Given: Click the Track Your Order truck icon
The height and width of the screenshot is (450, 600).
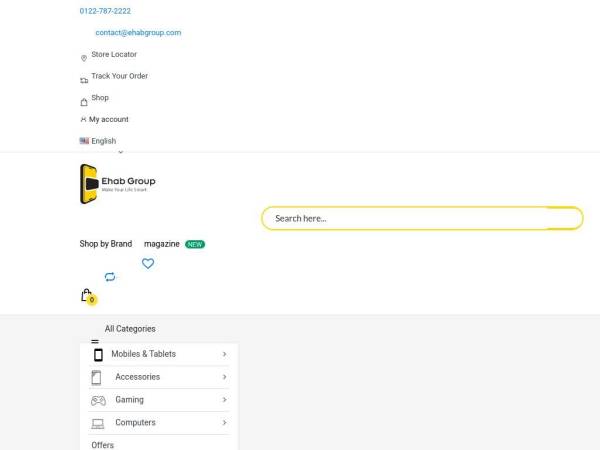Looking at the screenshot, I should point(84,80).
